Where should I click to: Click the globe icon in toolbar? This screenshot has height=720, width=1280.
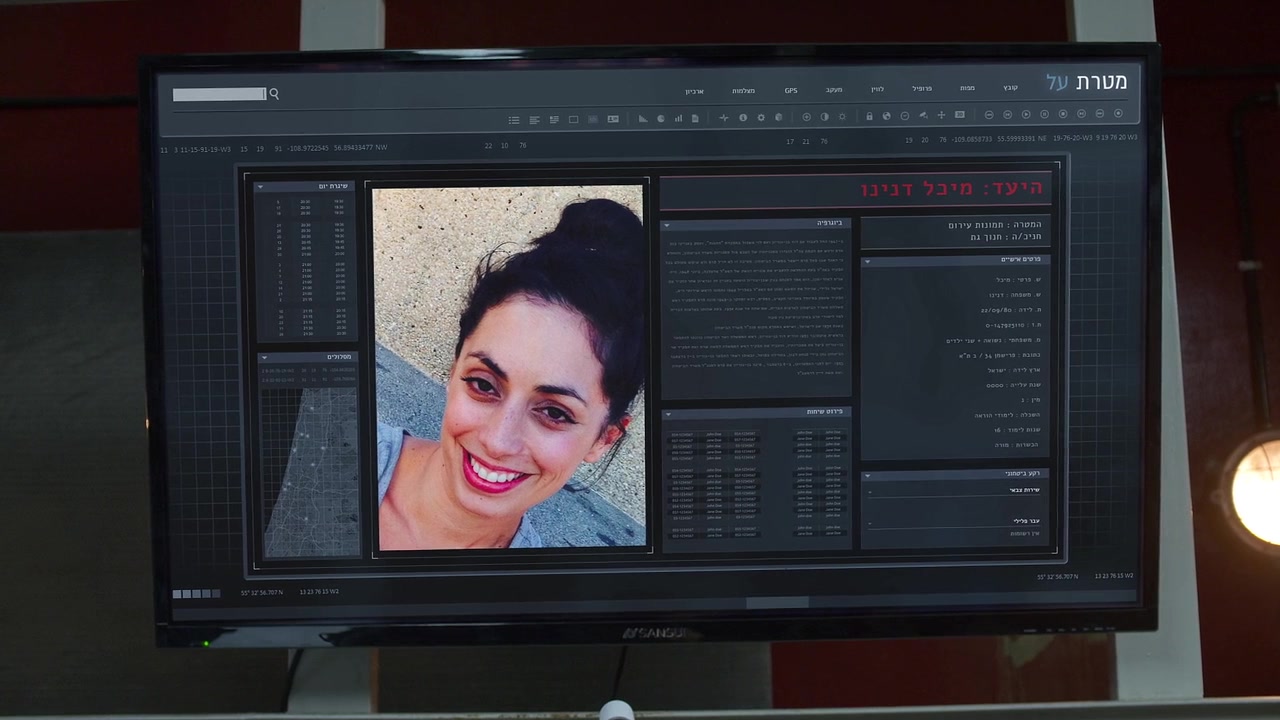pos(886,116)
